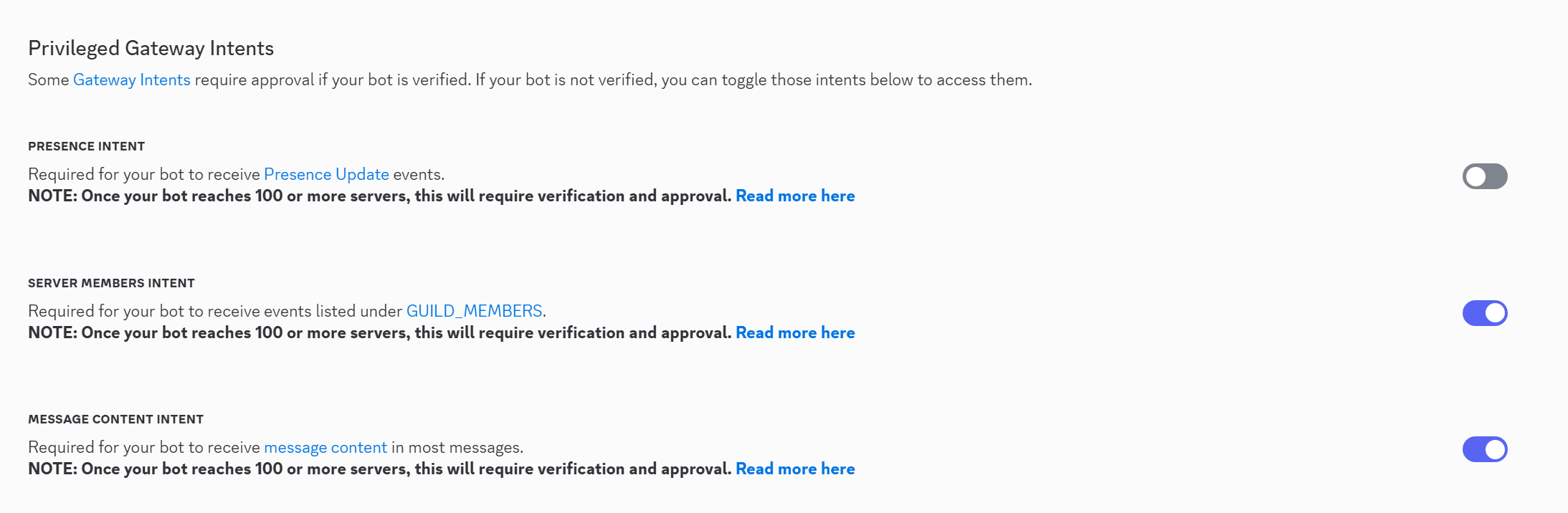Click the Message Content Intent NOTE text
The image size is (1568, 513).
[380, 469]
